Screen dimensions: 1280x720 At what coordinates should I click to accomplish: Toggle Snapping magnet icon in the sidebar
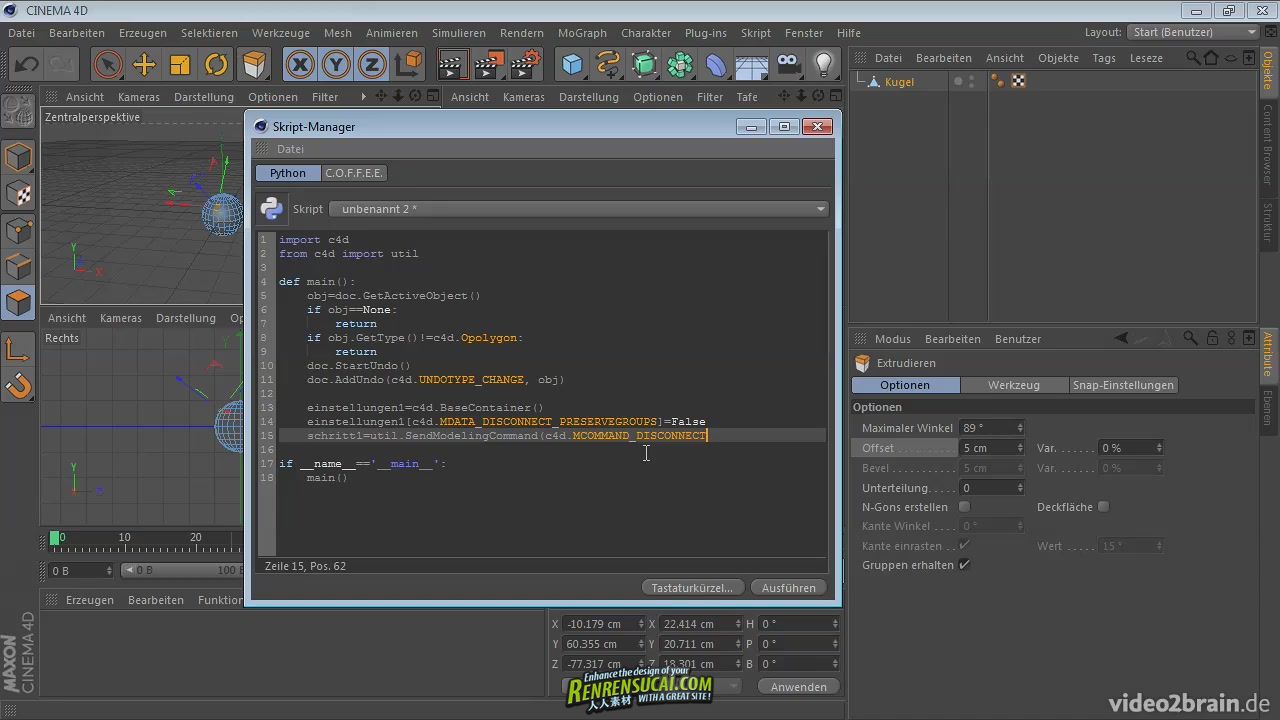point(18,384)
